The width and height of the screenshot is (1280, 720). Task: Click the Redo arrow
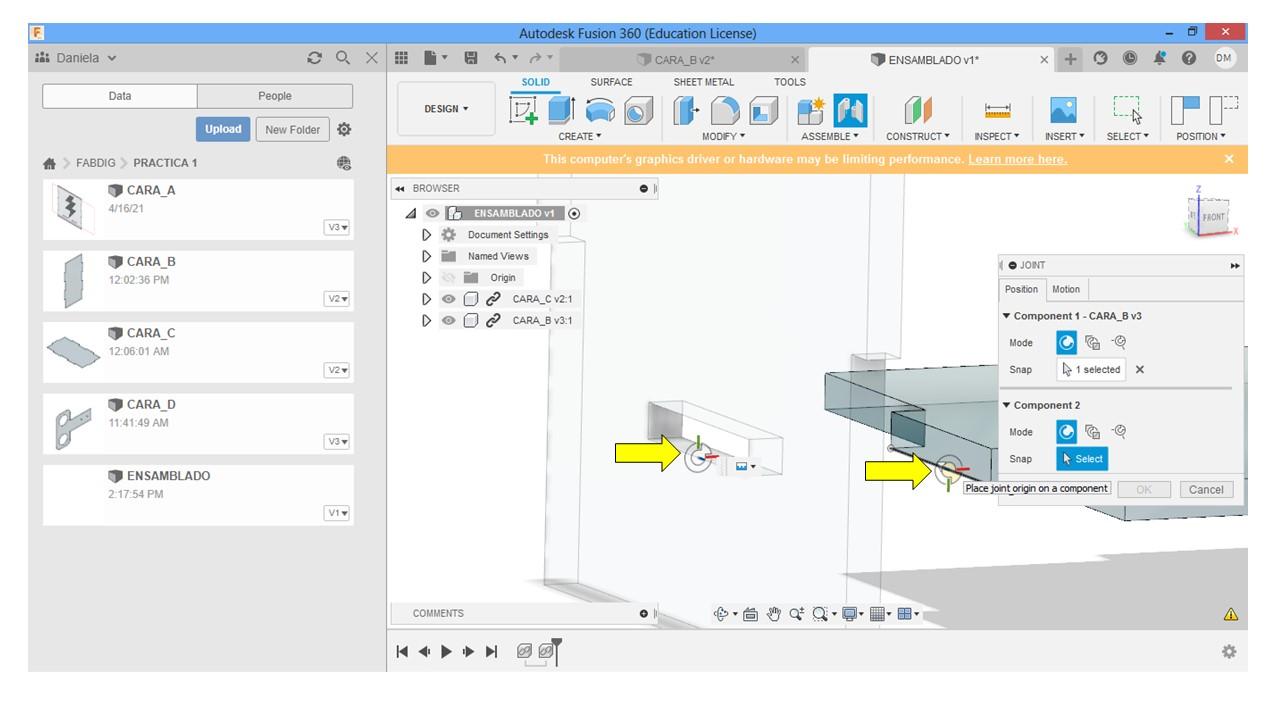coord(535,59)
